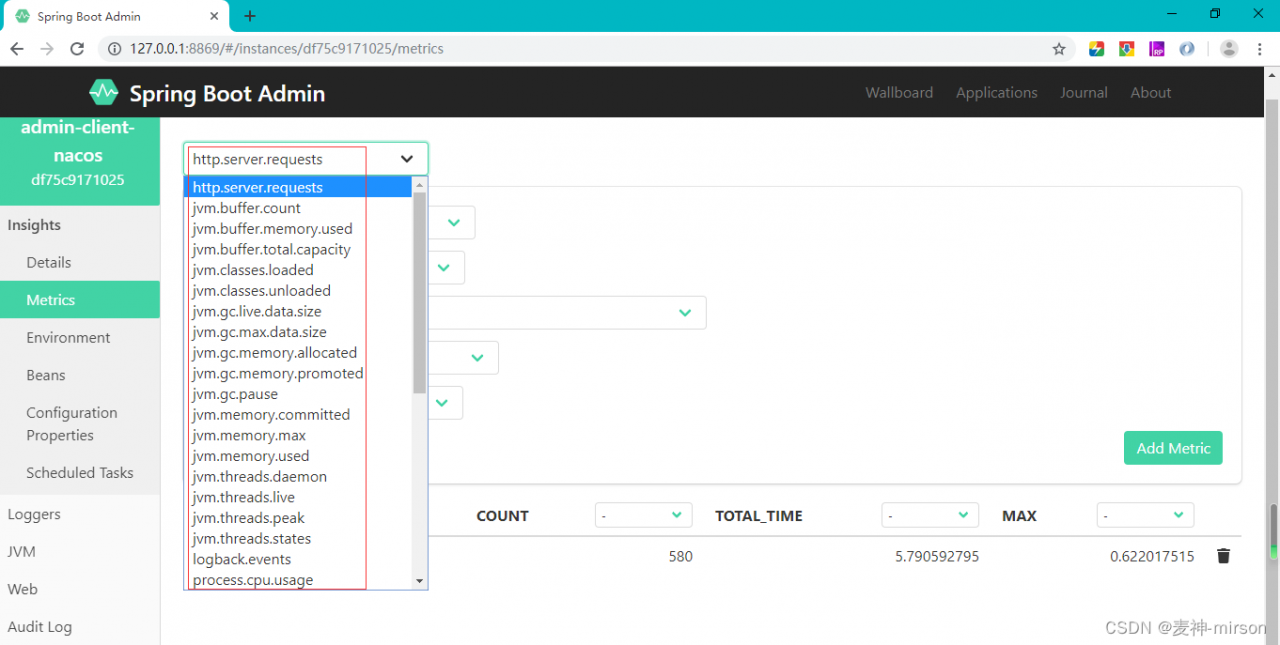Click the purple RP extension icon
1280x645 pixels.
coord(1157,49)
